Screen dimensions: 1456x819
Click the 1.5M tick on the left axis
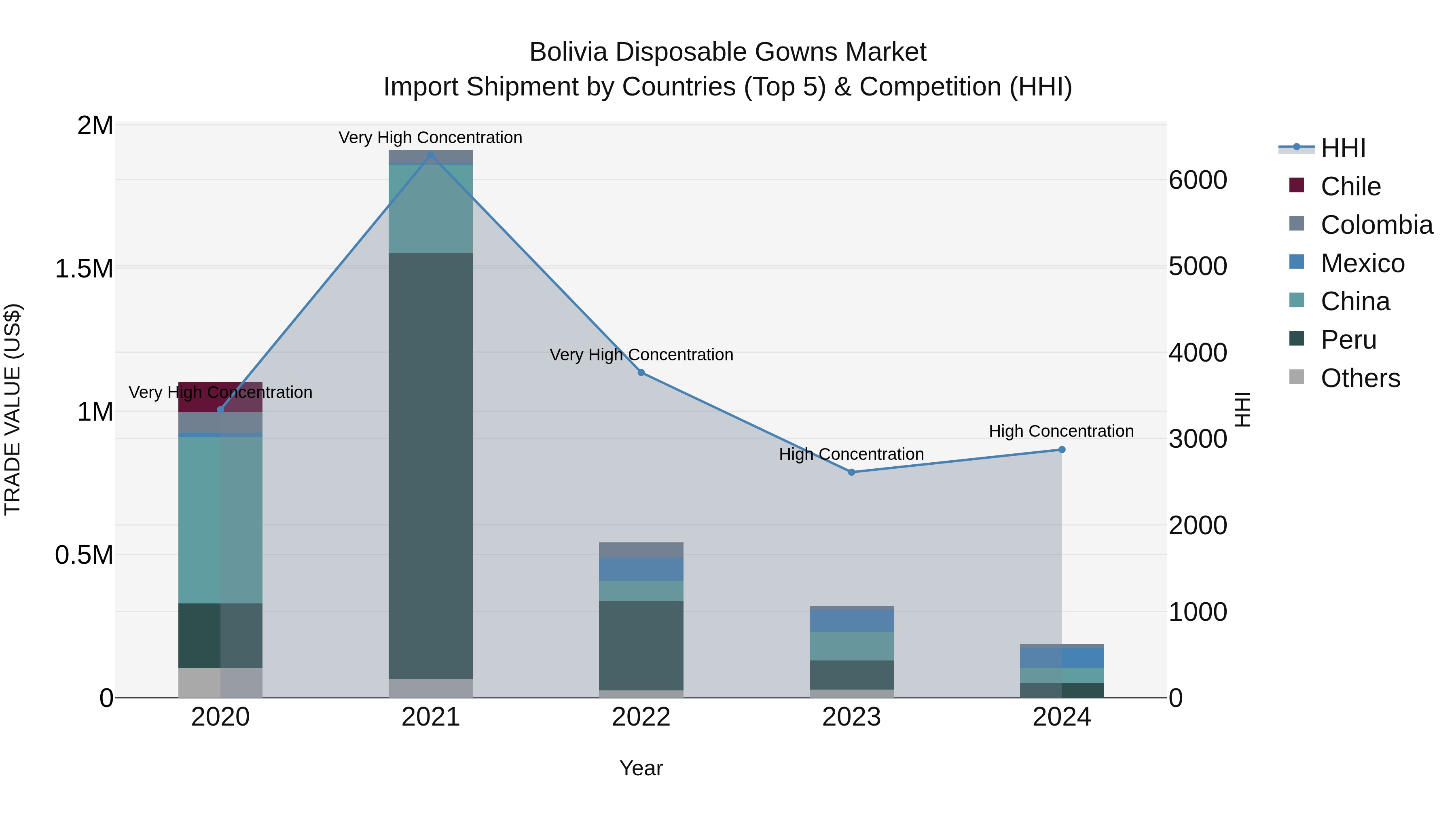click(x=84, y=269)
